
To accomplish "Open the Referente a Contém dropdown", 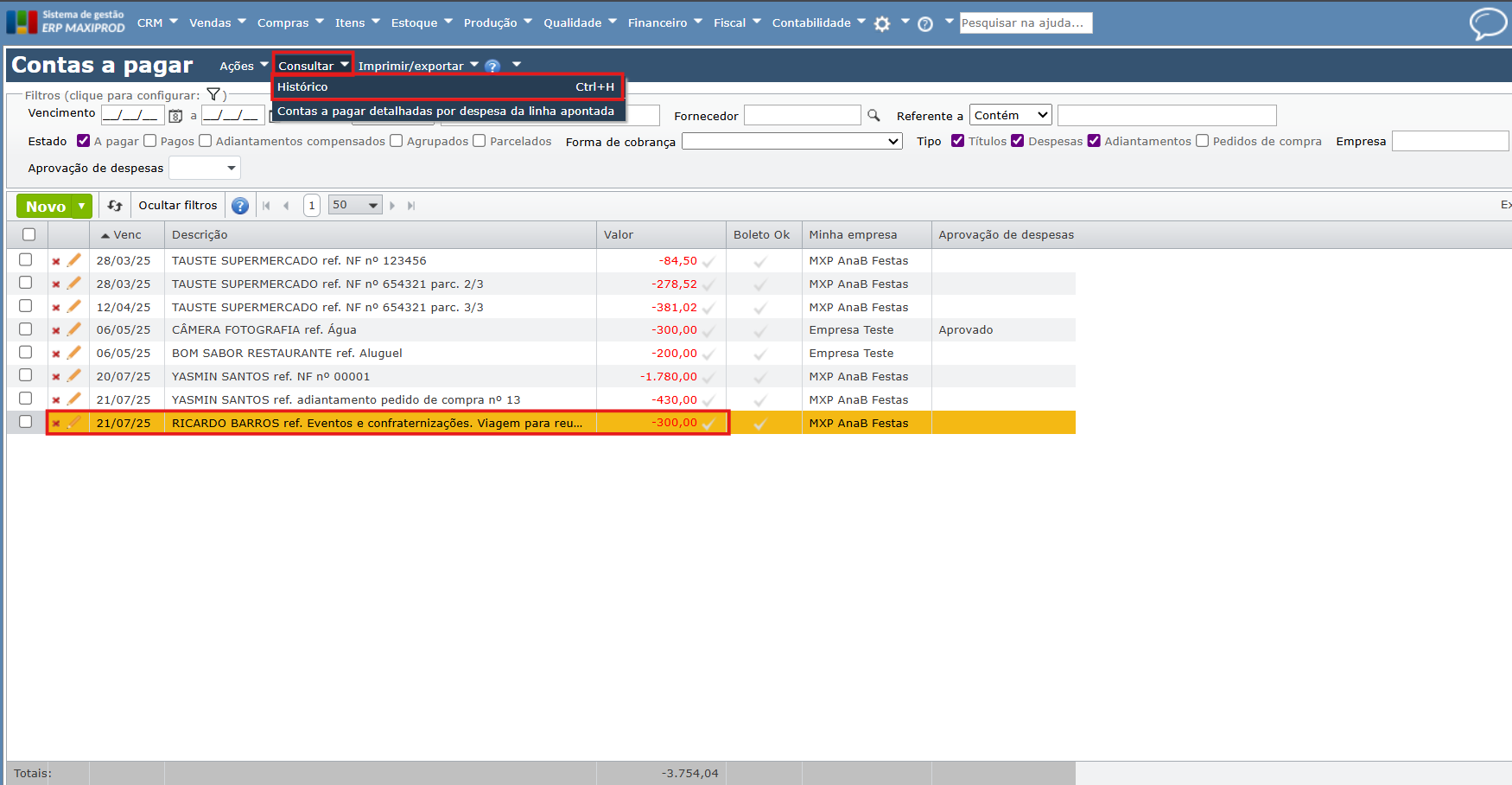I will [x=1011, y=115].
